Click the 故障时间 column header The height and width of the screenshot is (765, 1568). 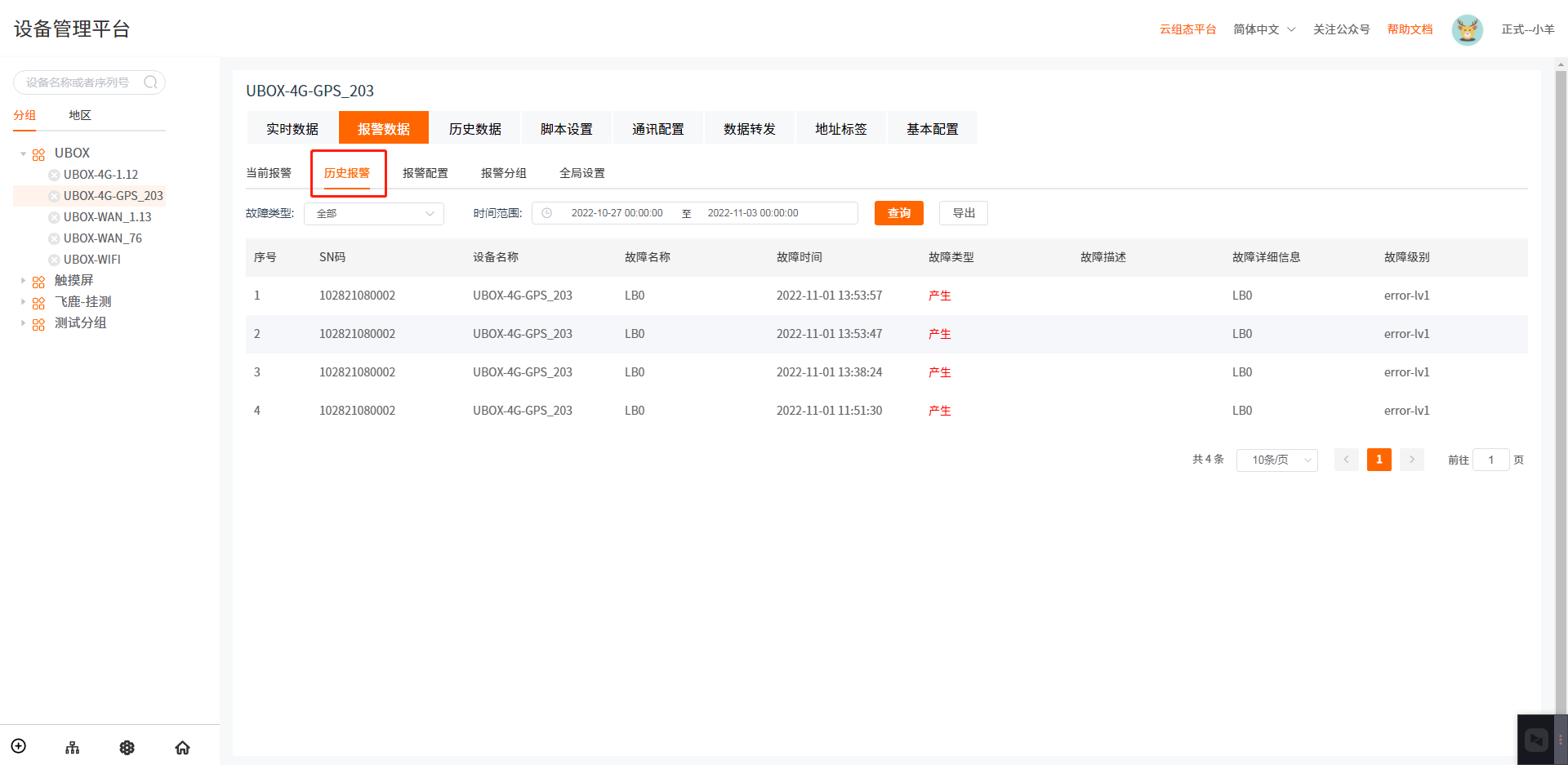[x=800, y=257]
